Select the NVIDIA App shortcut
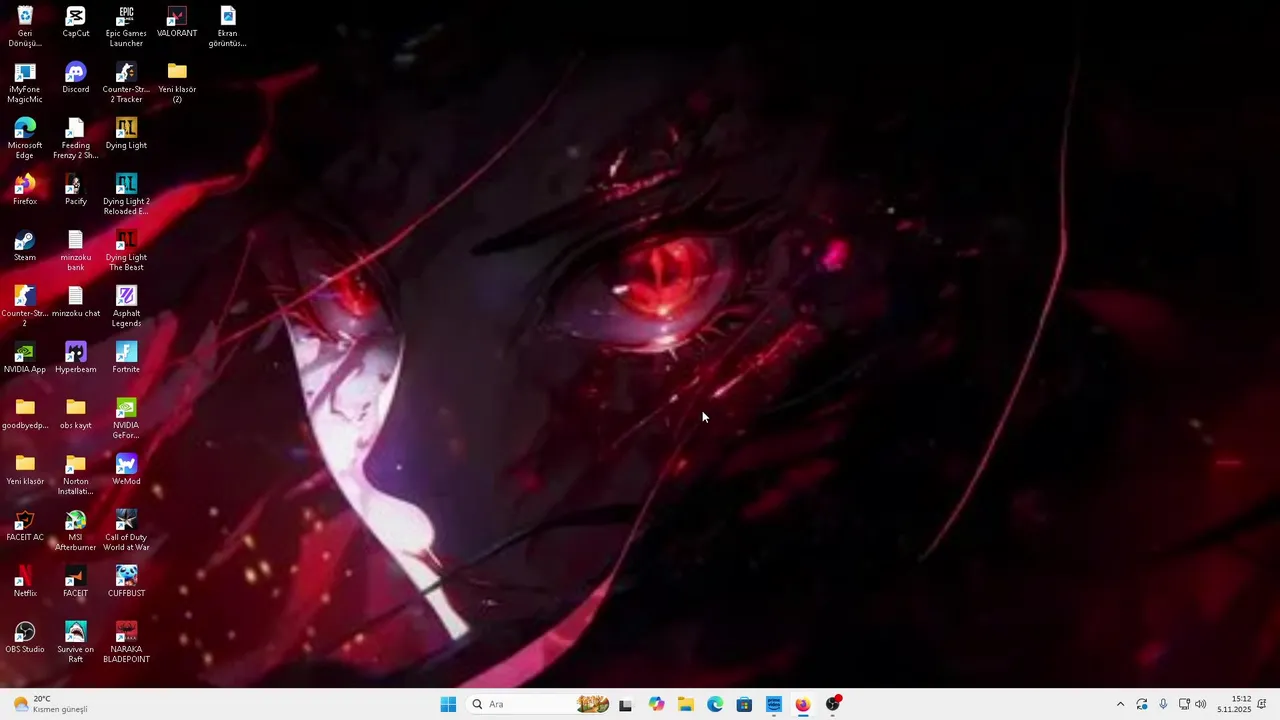This screenshot has width=1280, height=720. 25,358
